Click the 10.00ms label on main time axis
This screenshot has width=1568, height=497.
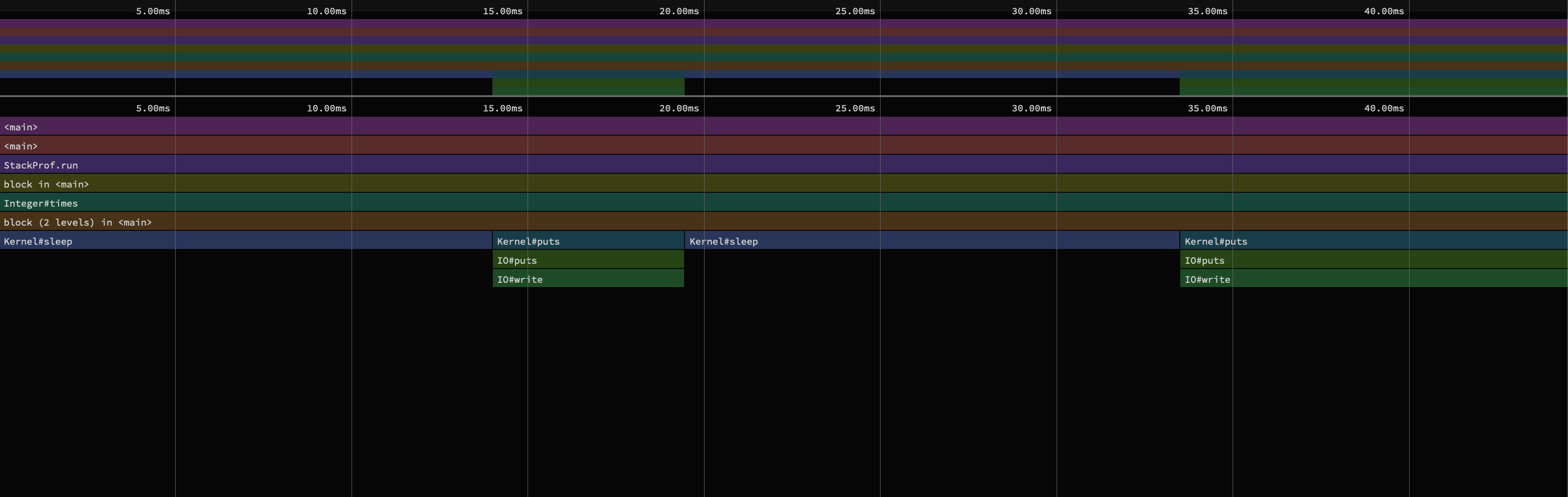tap(327, 109)
